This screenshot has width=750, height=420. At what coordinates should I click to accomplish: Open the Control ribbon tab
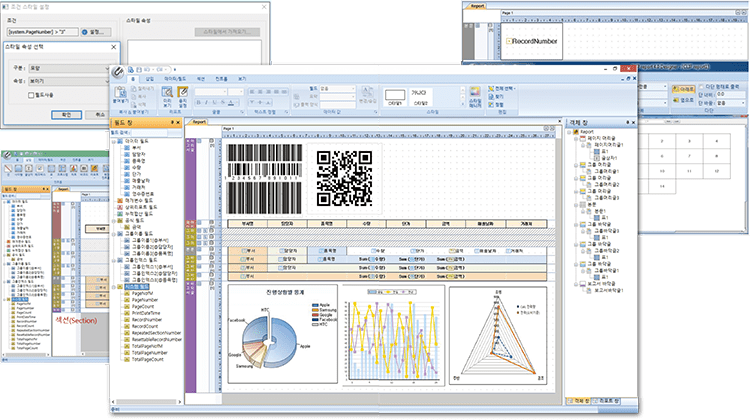coord(221,79)
